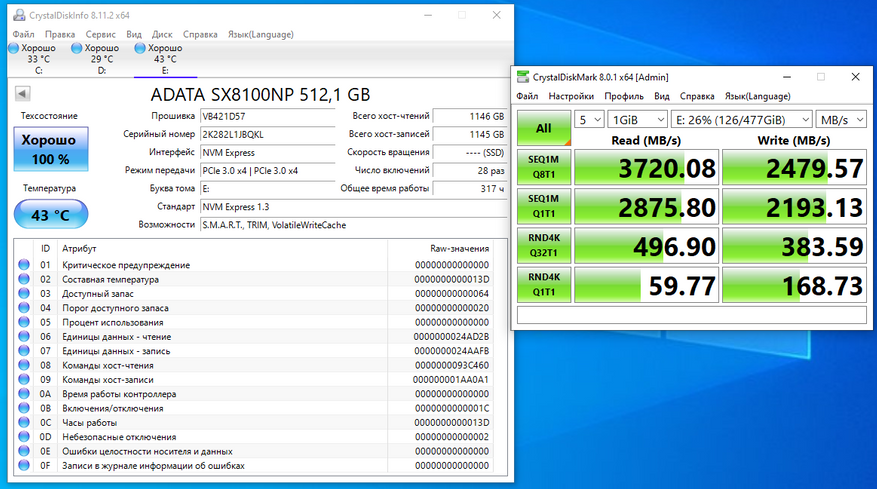Open Настройки menu in CrystalDiskMark
The height and width of the screenshot is (489, 877).
(x=571, y=96)
